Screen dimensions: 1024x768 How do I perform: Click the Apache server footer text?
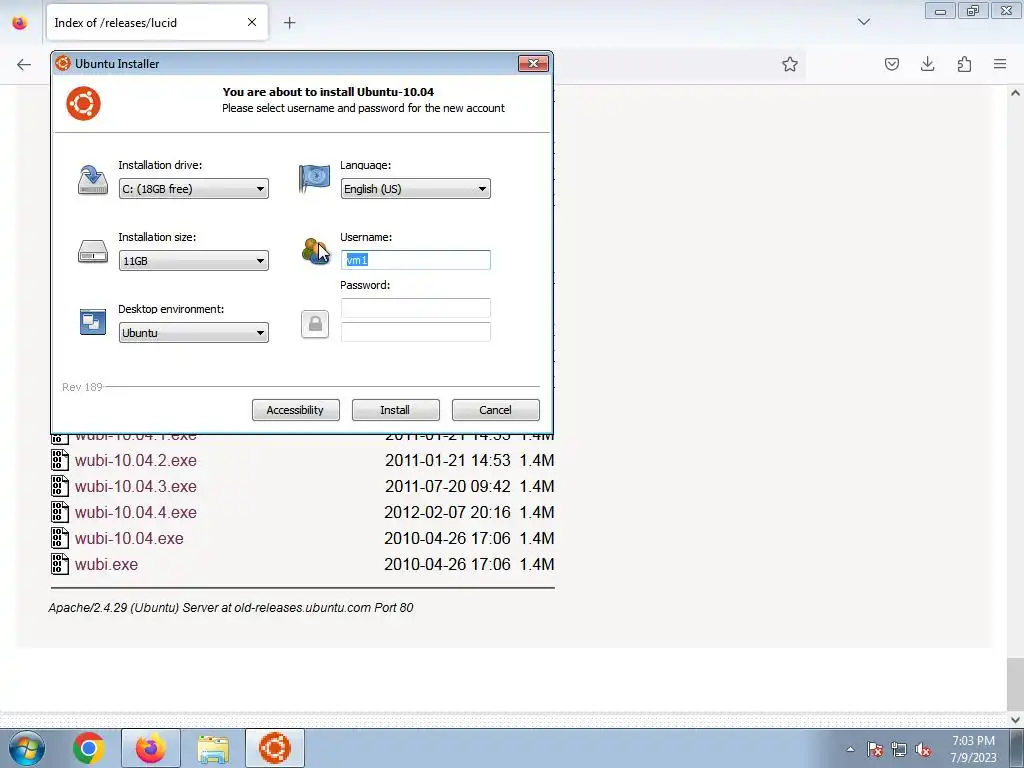pos(231,607)
